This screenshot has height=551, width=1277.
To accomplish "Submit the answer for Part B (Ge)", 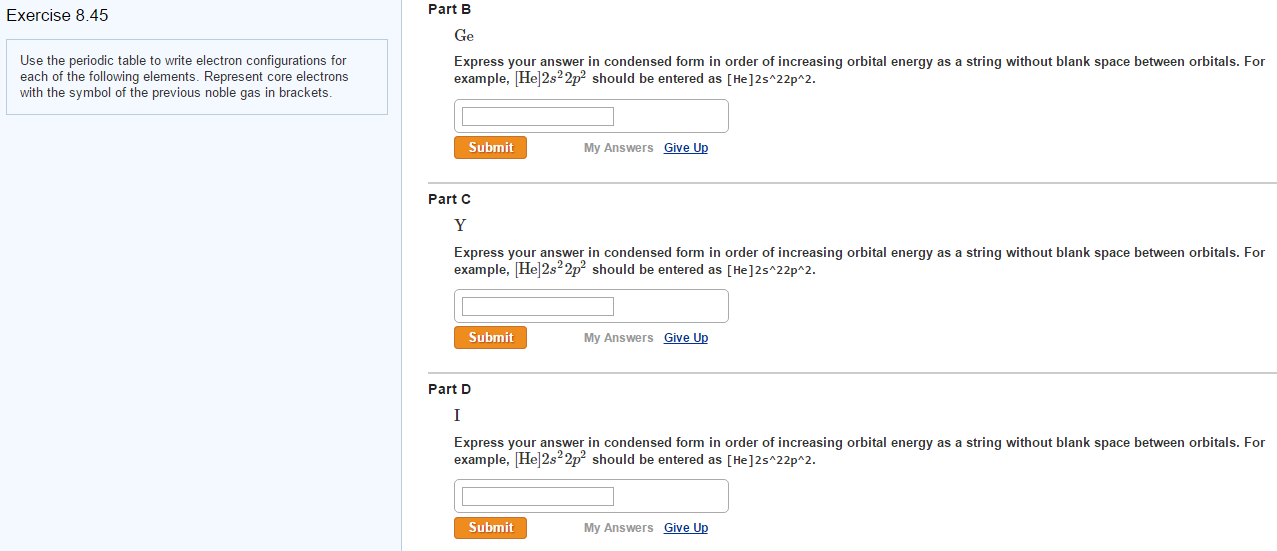I will click(490, 148).
